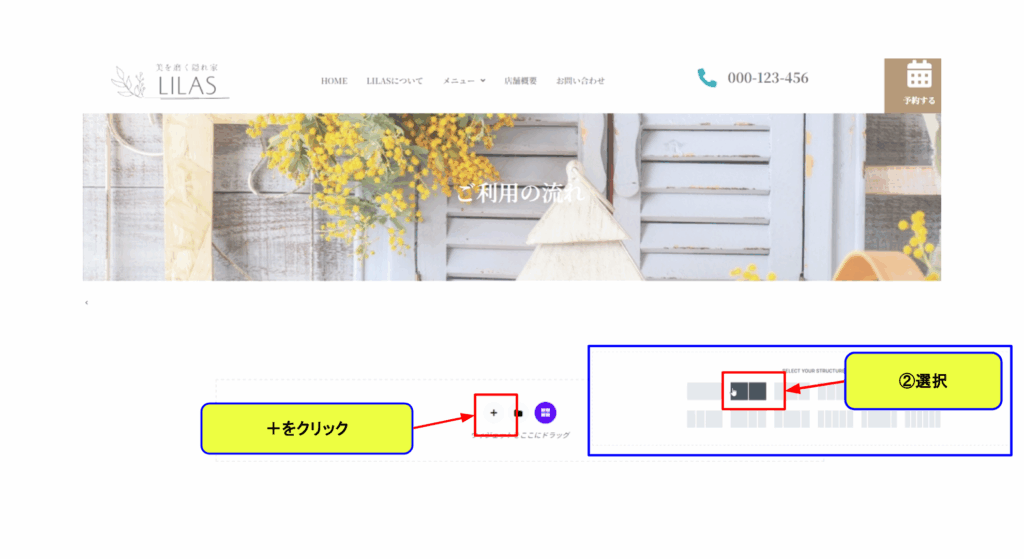
Task: Click the plus add-section icon
Action: click(x=494, y=413)
